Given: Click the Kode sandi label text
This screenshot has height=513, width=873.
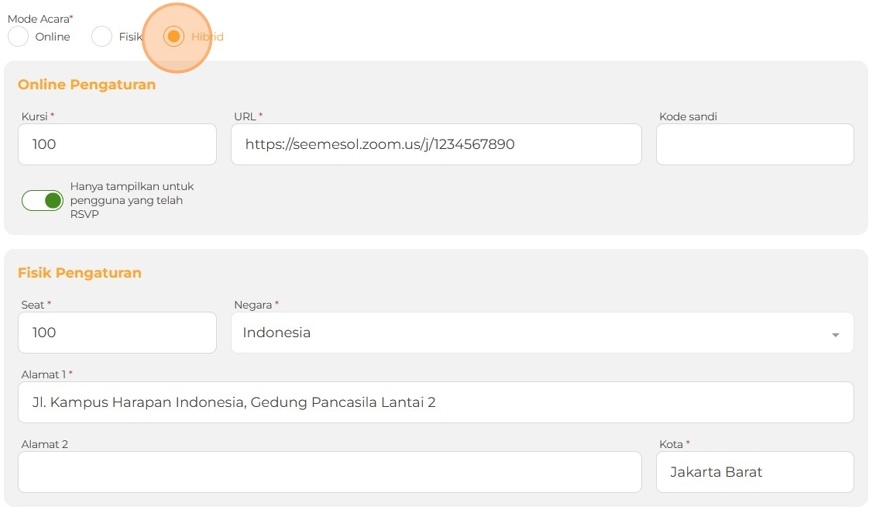Looking at the screenshot, I should pyautogui.click(x=688, y=117).
